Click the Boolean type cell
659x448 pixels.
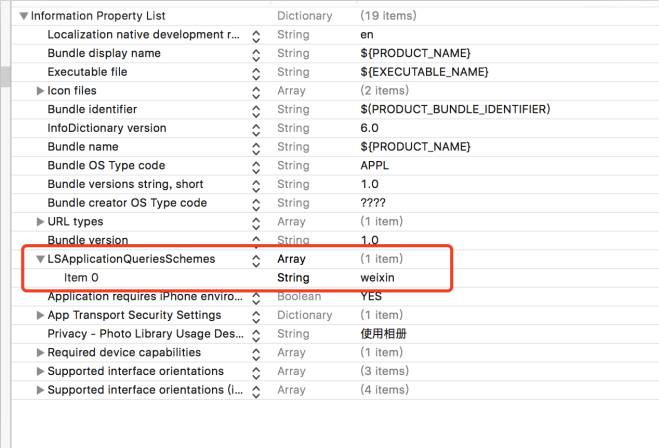299,296
